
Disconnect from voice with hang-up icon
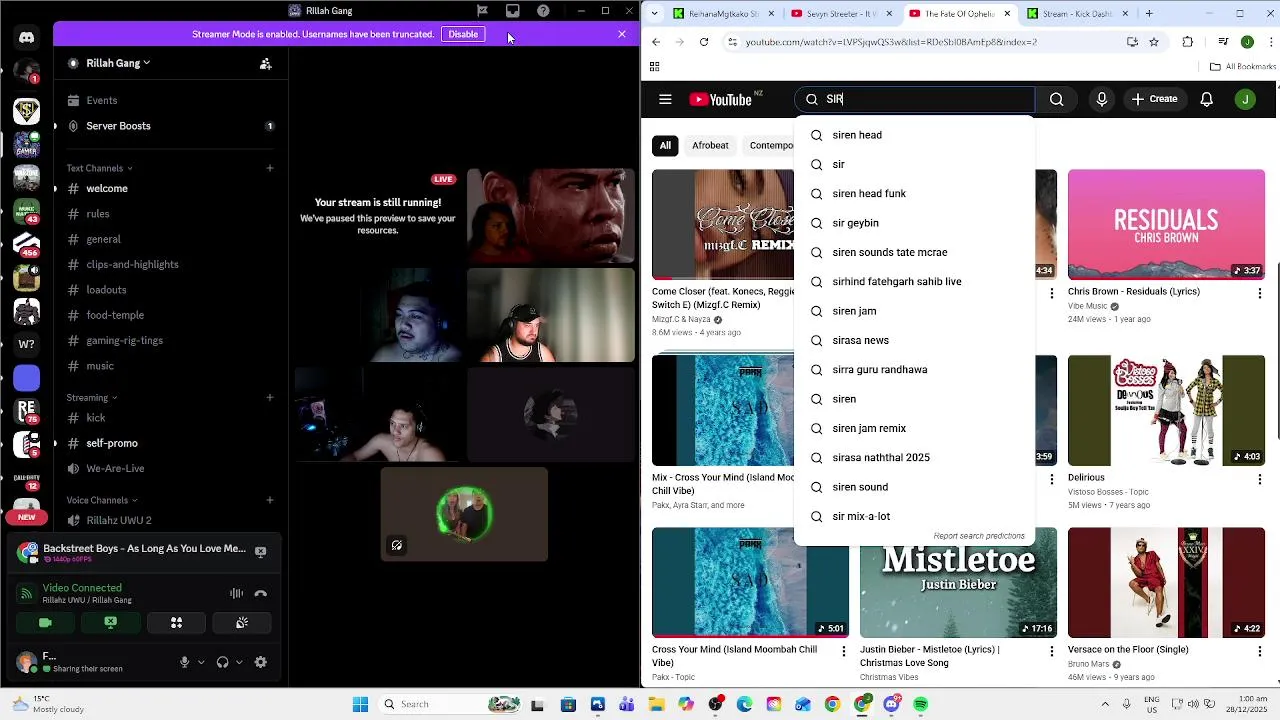tap(261, 593)
